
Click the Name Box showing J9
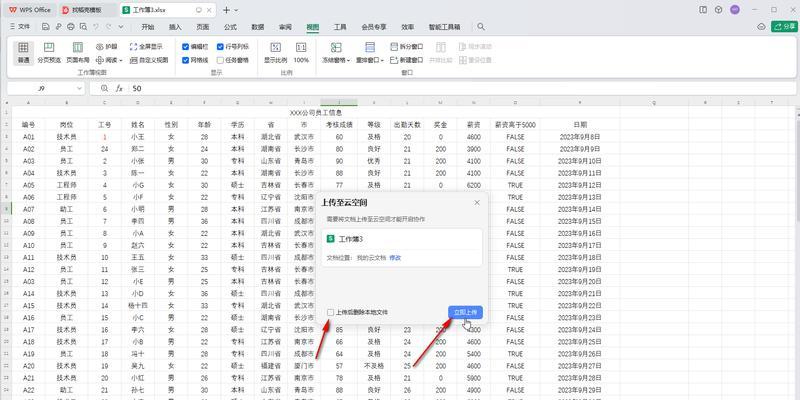click(42, 88)
